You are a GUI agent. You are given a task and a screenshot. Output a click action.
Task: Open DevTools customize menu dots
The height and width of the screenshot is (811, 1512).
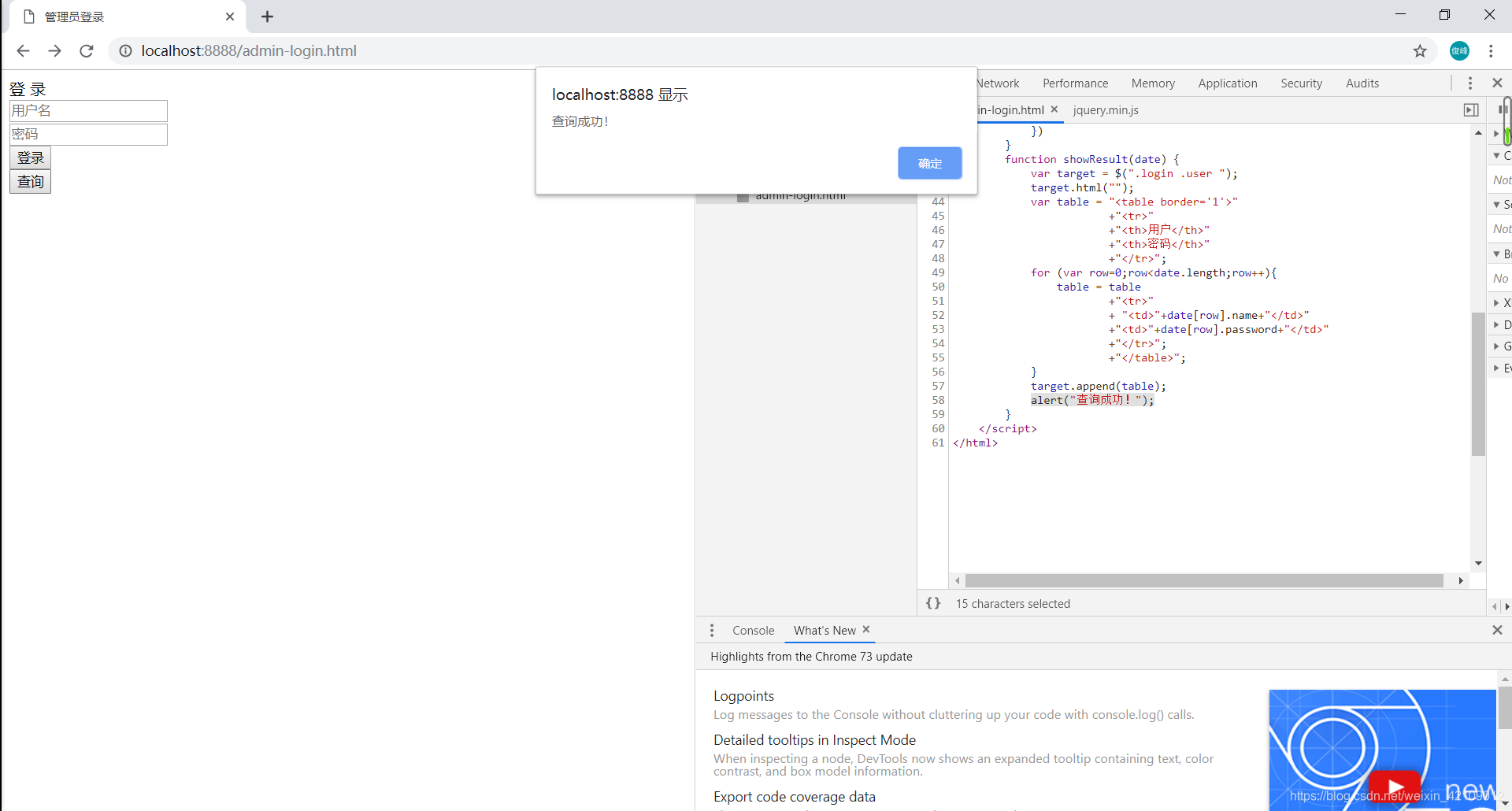point(1470,83)
